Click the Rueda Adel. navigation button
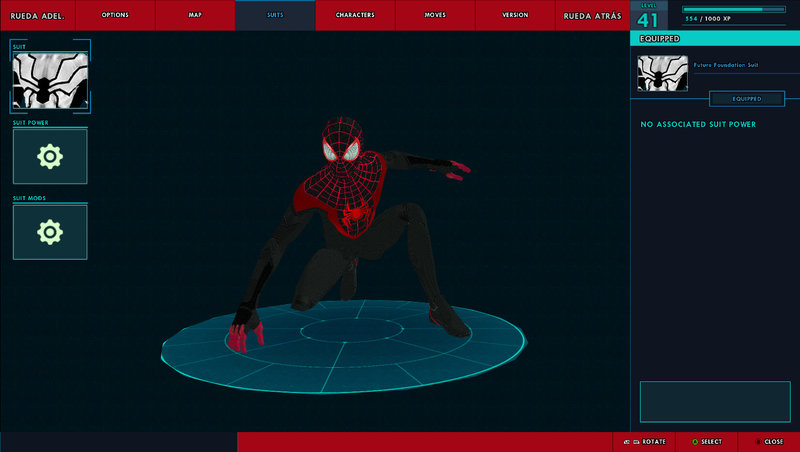800x452 pixels. coord(38,15)
